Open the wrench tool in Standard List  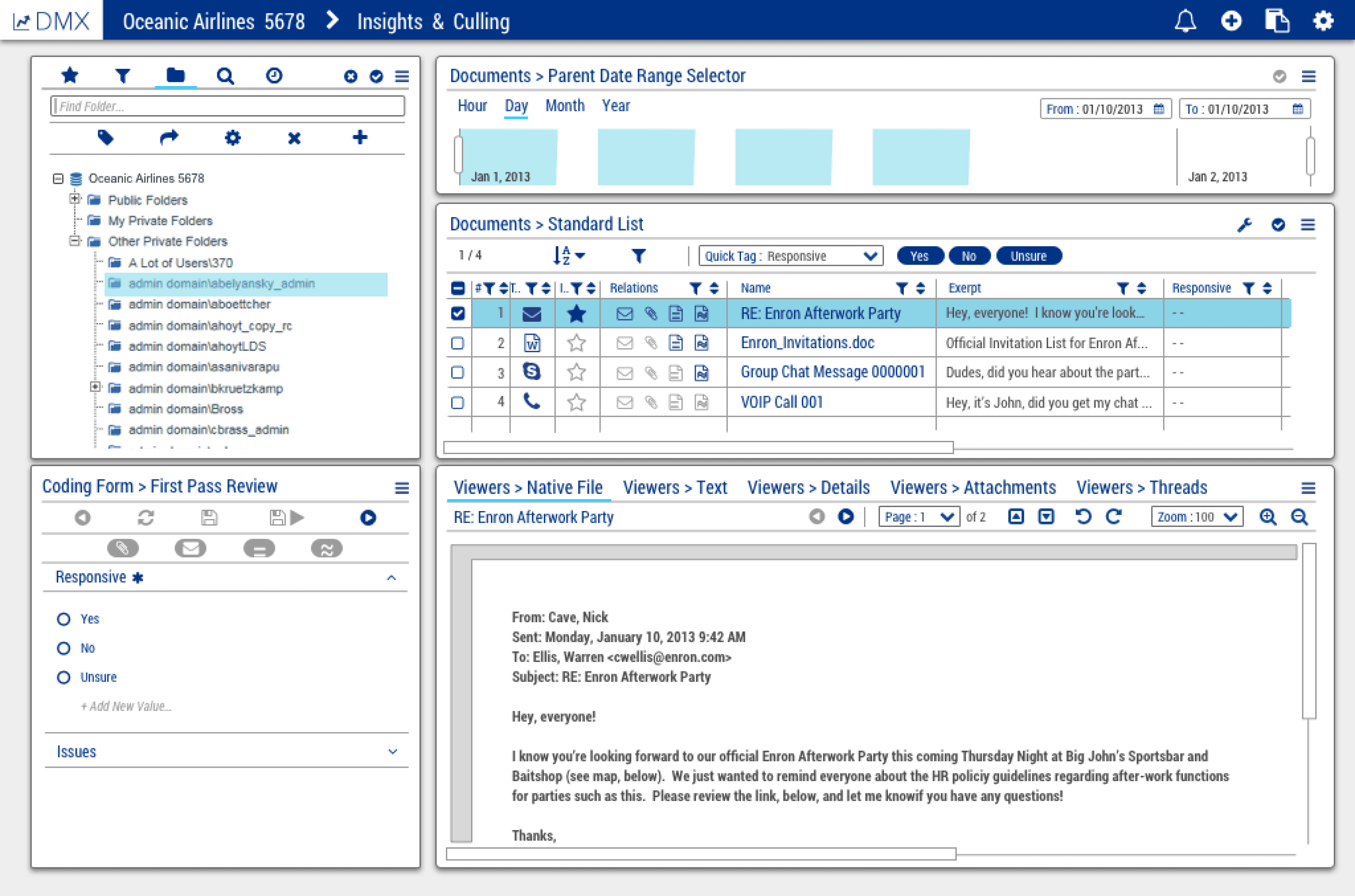(1244, 225)
